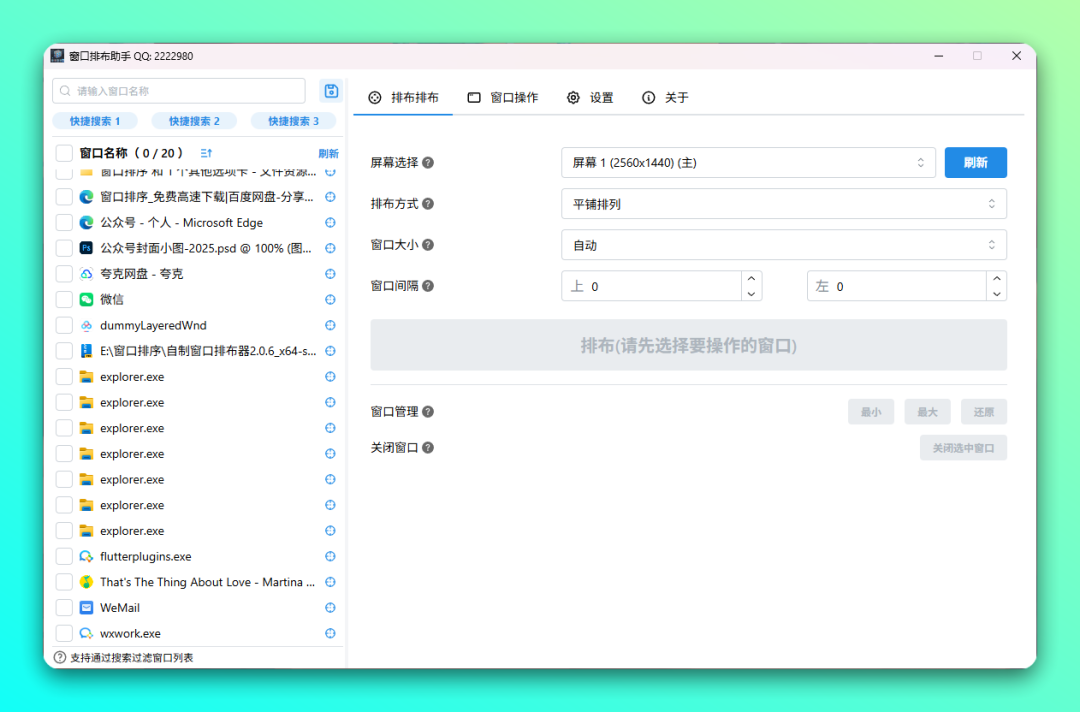Screen dimensions: 1080x712
Task: Select the That's The Thing About Love row text
Action: [207, 582]
